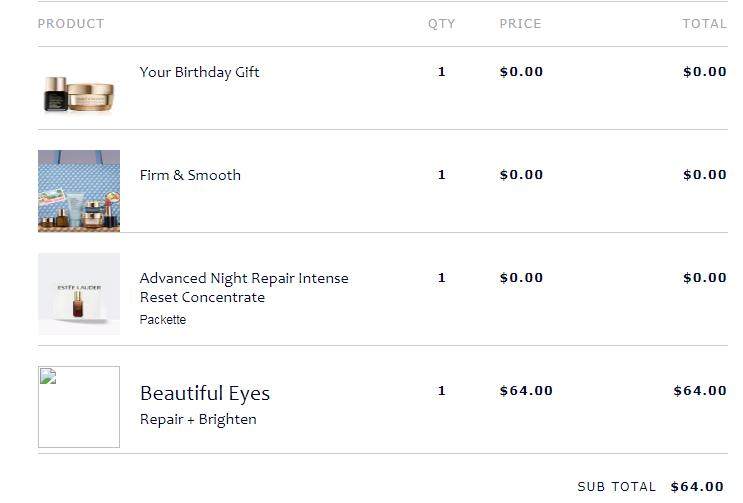Click the Packette size label

163,320
